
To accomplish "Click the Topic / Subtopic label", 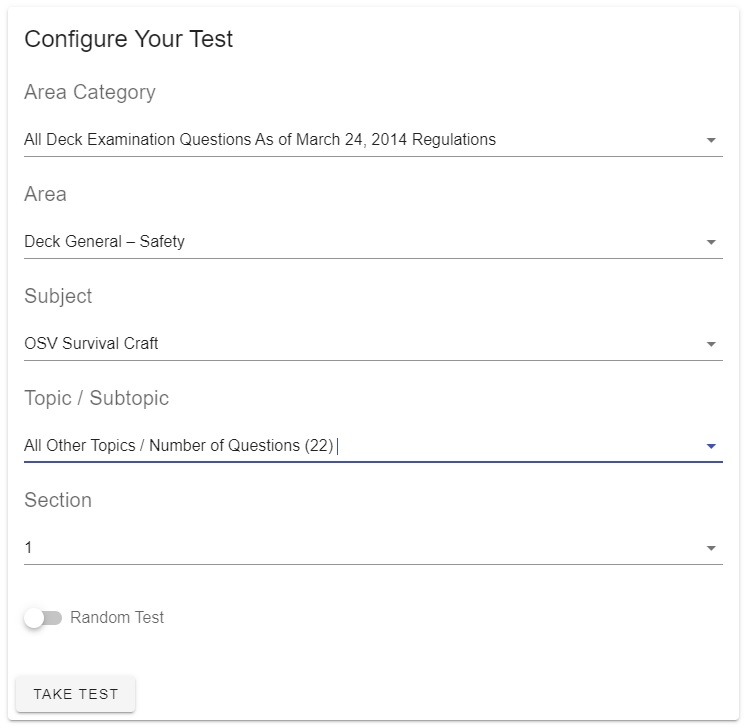I will tap(96, 398).
